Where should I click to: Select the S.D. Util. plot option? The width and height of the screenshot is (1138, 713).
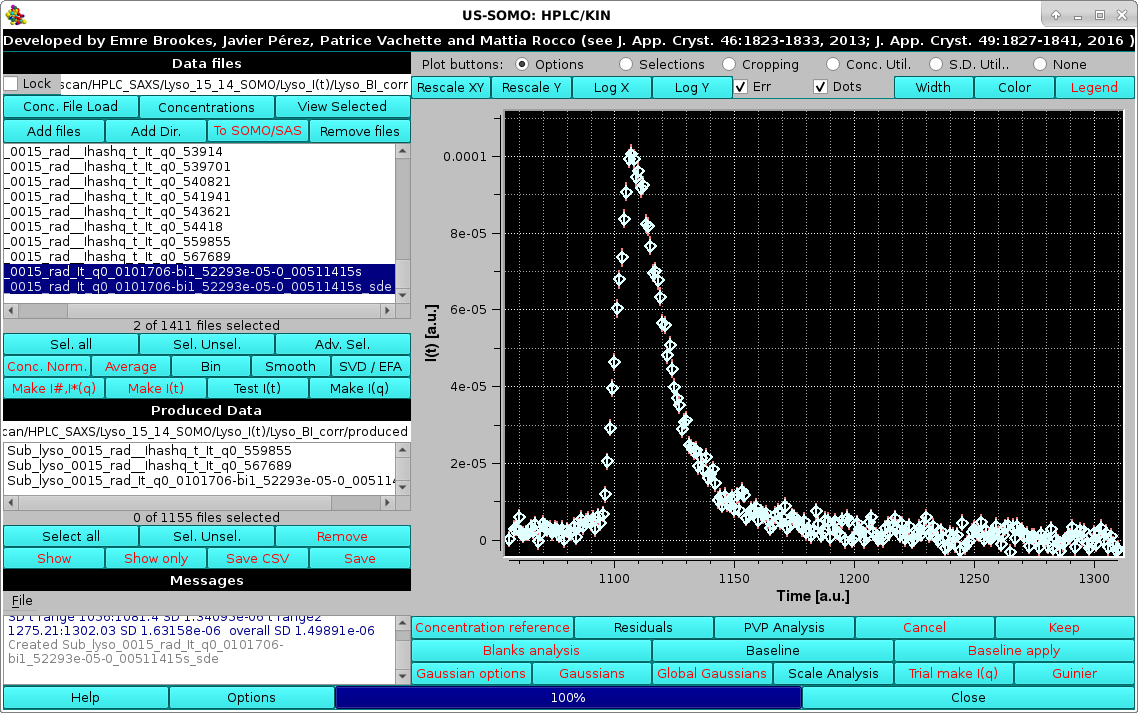[934, 63]
